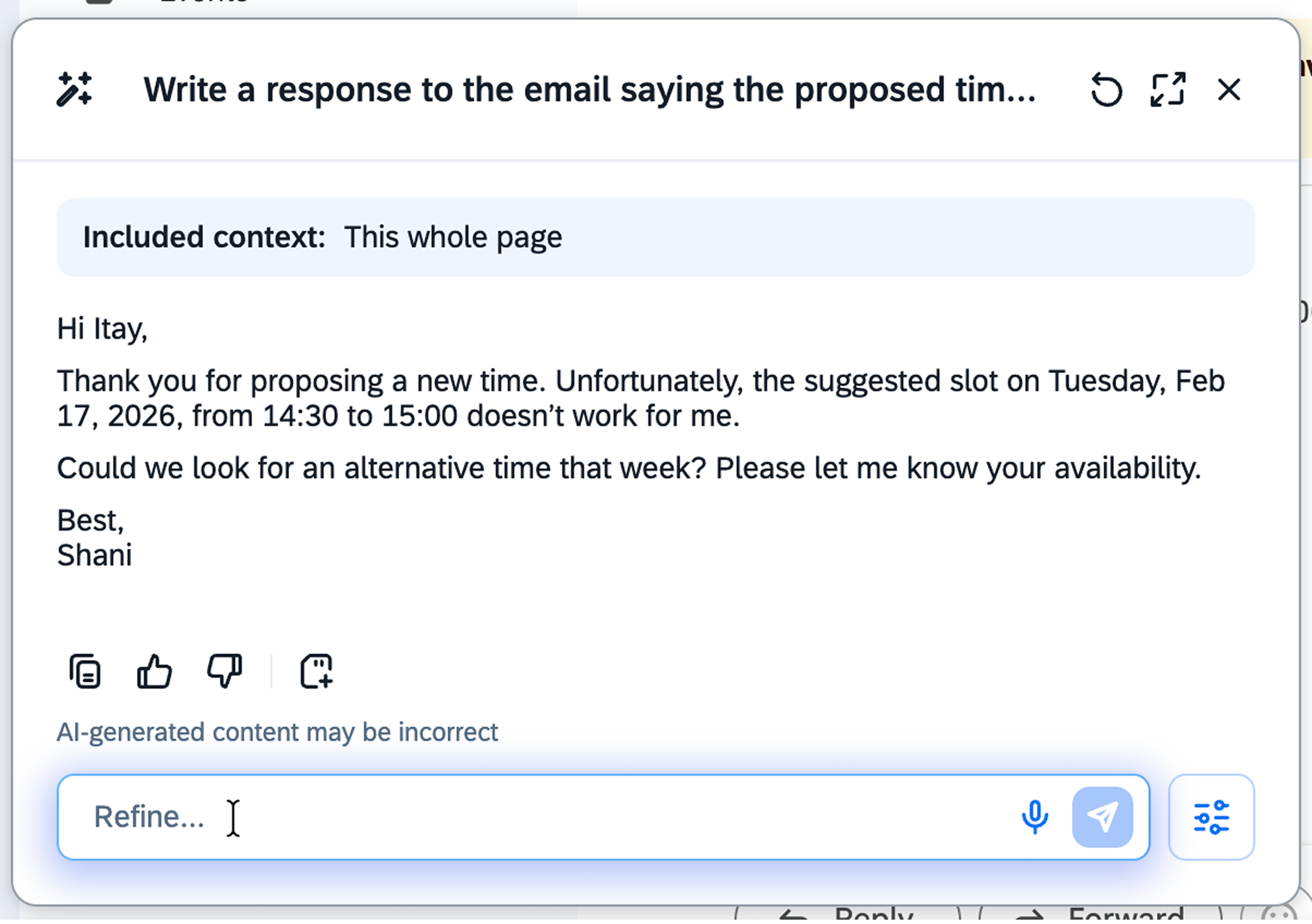Regenerate the AI response
This screenshot has height=924, width=1312.
click(1106, 90)
